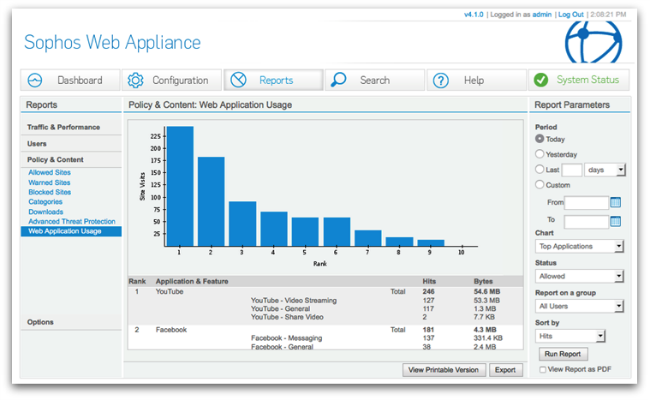Image resolution: width=650 pixels, height=400 pixels.
Task: Click 'YouTube - Share Video' feature text
Action: 287,317
